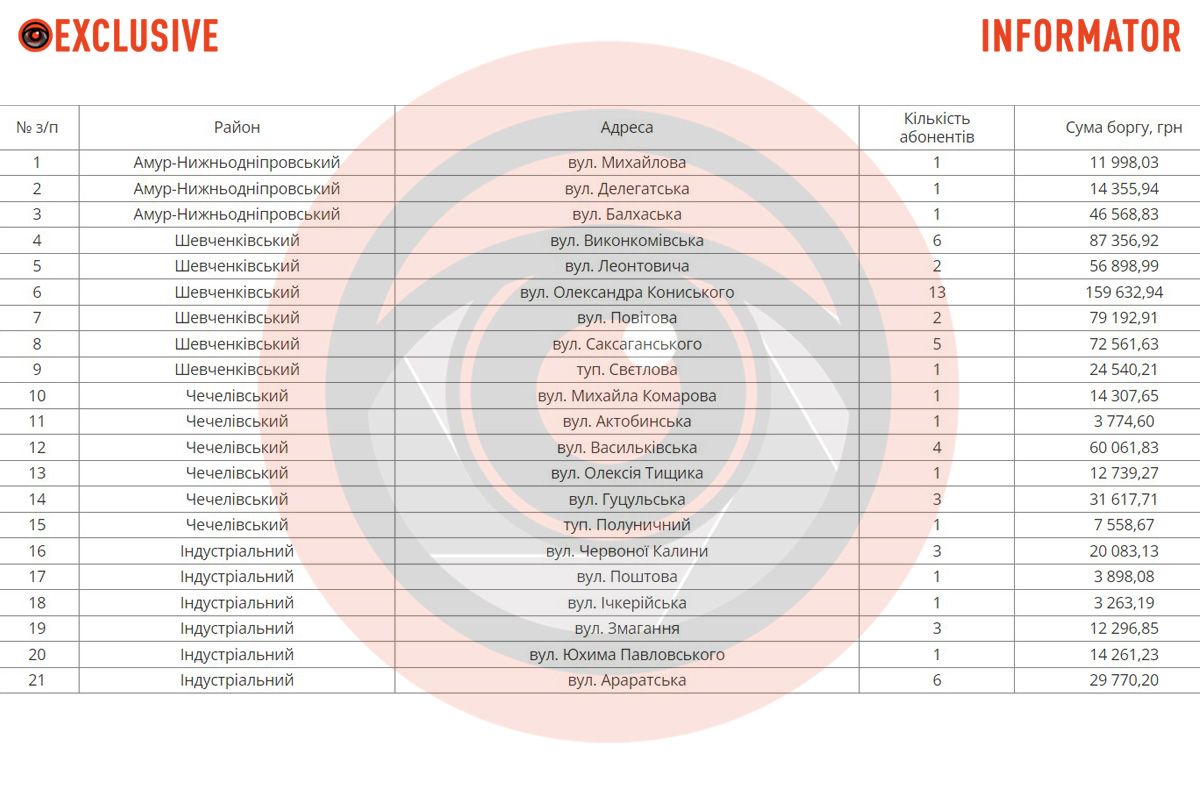
Task: Select the туп. Полуничний address cell
Action: coord(627,525)
